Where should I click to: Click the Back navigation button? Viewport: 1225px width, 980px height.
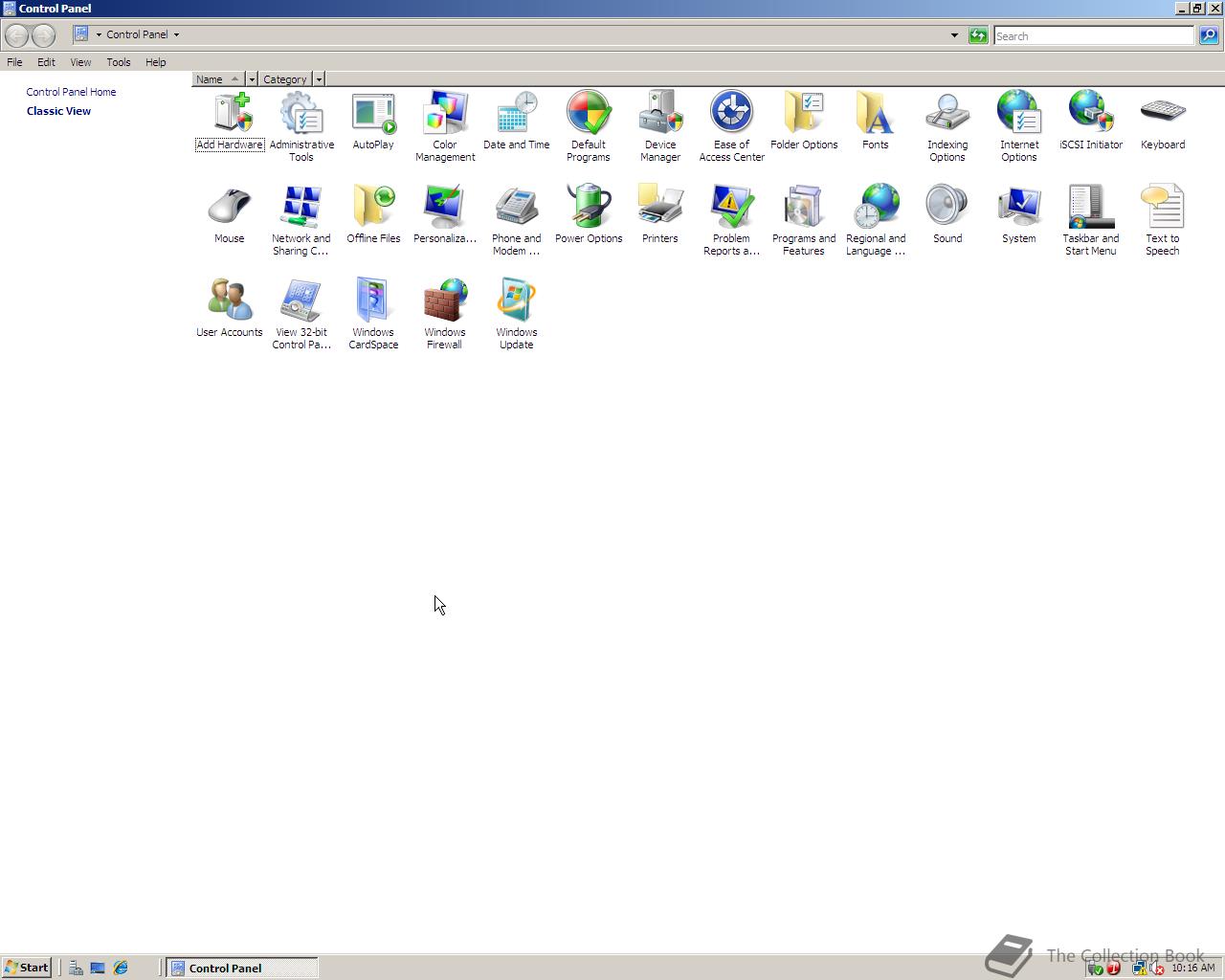click(16, 35)
